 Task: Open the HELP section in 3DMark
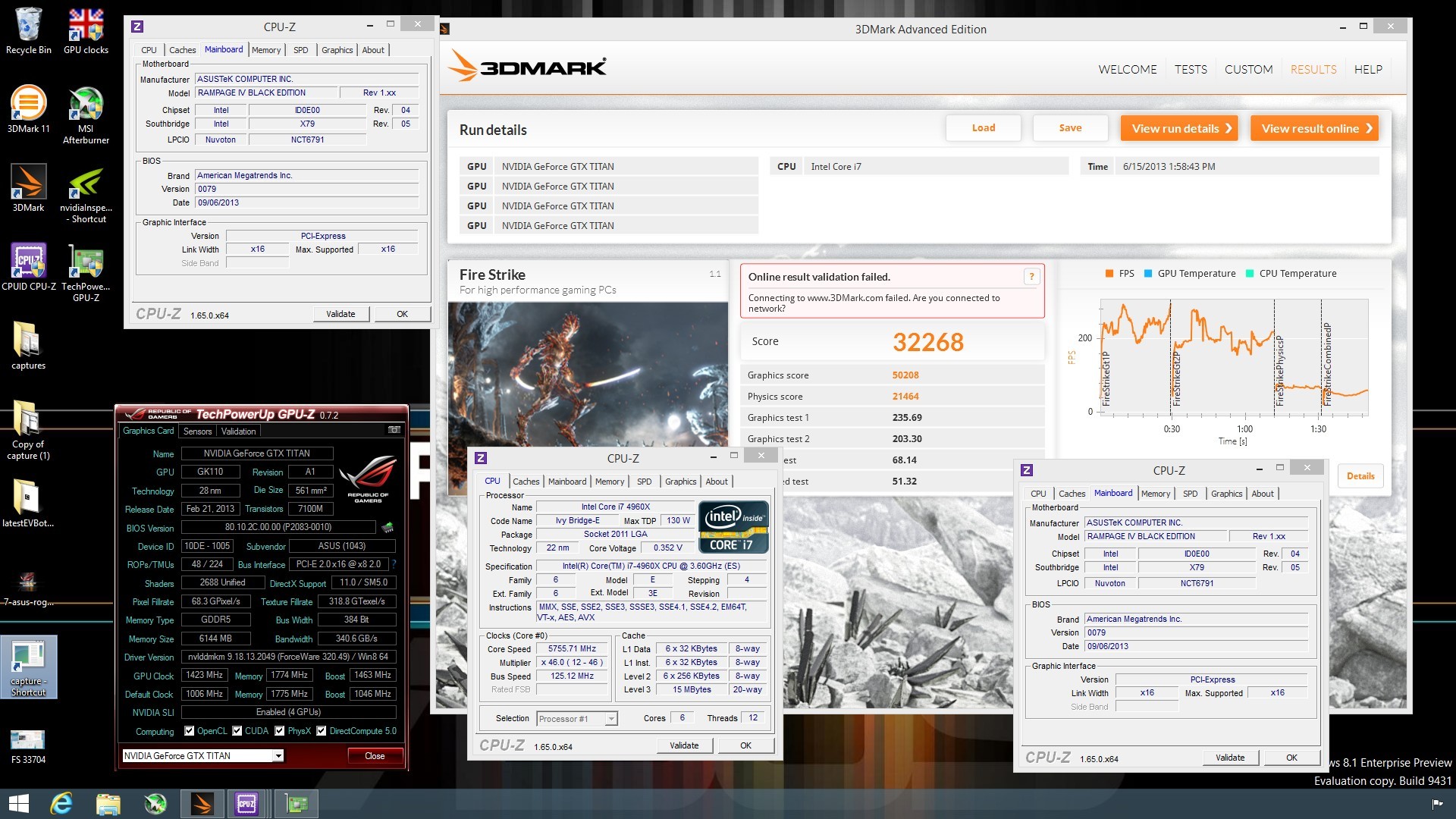click(x=1368, y=70)
